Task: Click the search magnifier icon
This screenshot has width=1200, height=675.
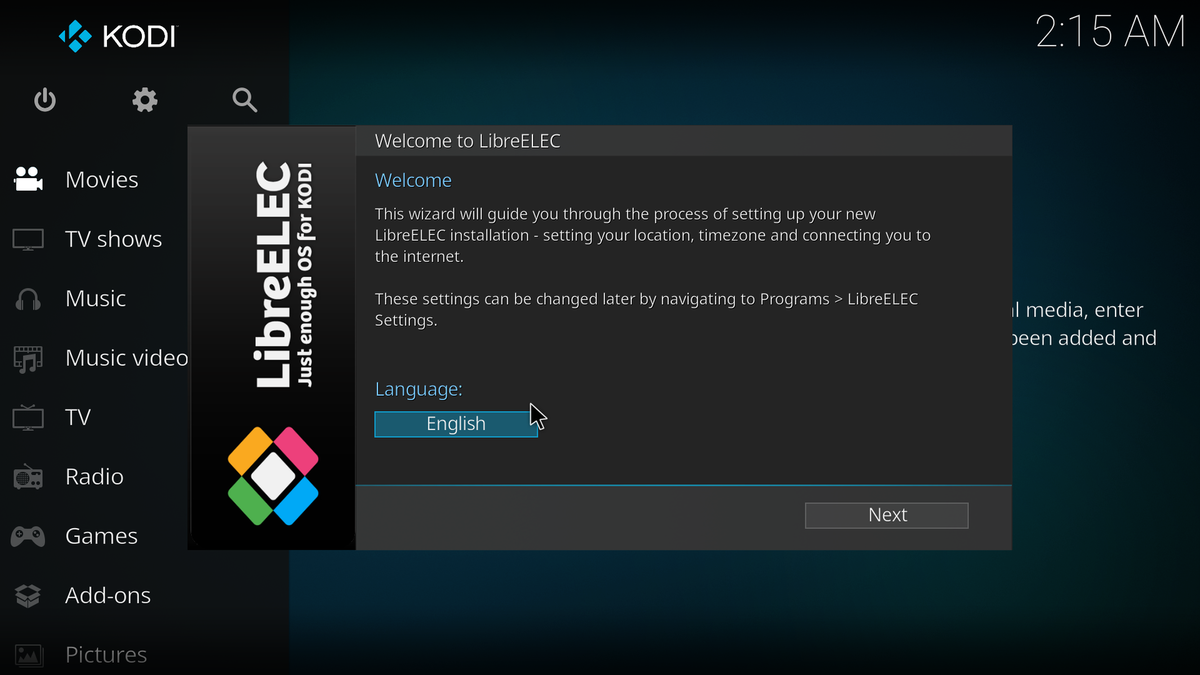Action: (x=245, y=100)
